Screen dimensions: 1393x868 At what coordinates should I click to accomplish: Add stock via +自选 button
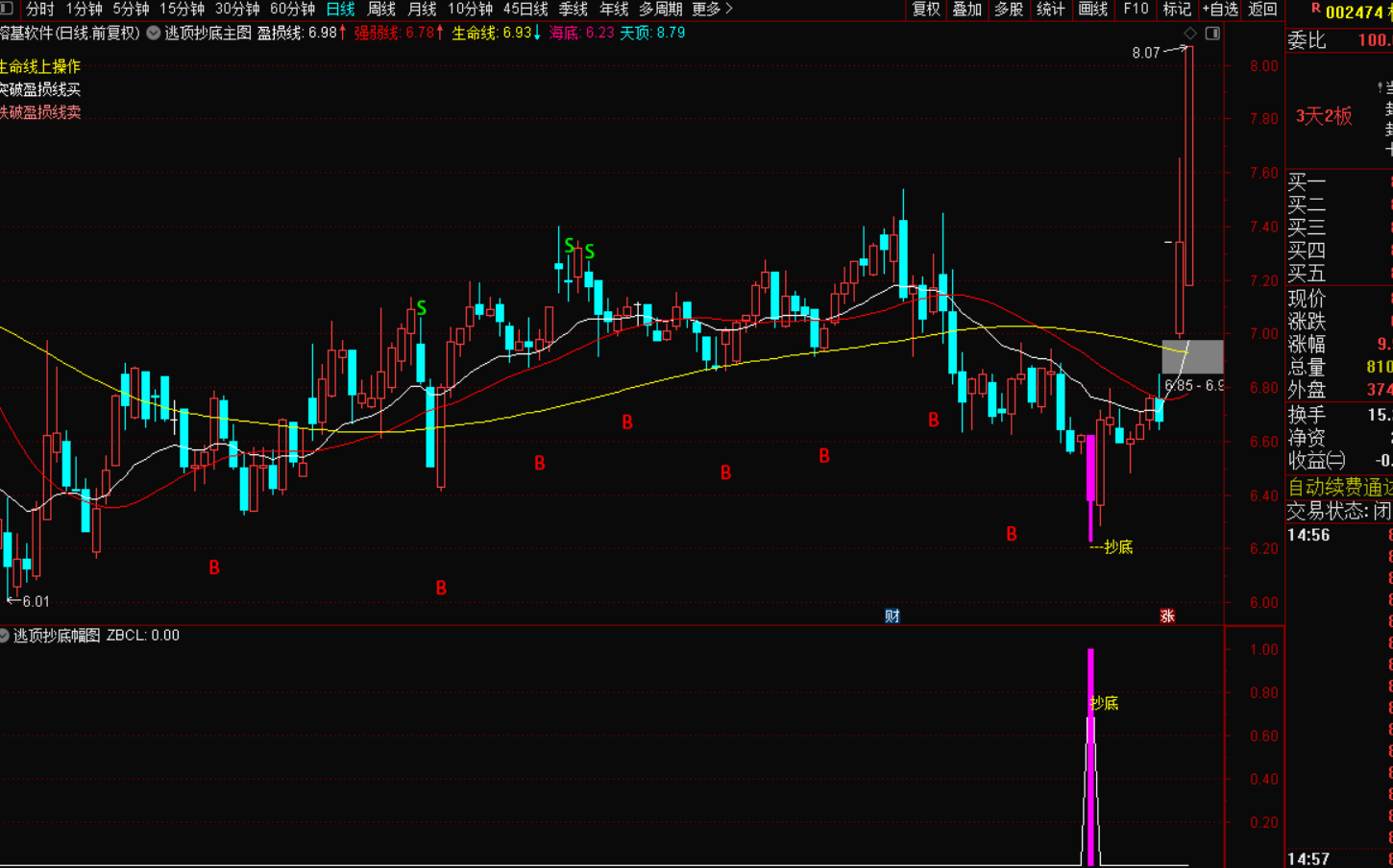(x=1220, y=10)
